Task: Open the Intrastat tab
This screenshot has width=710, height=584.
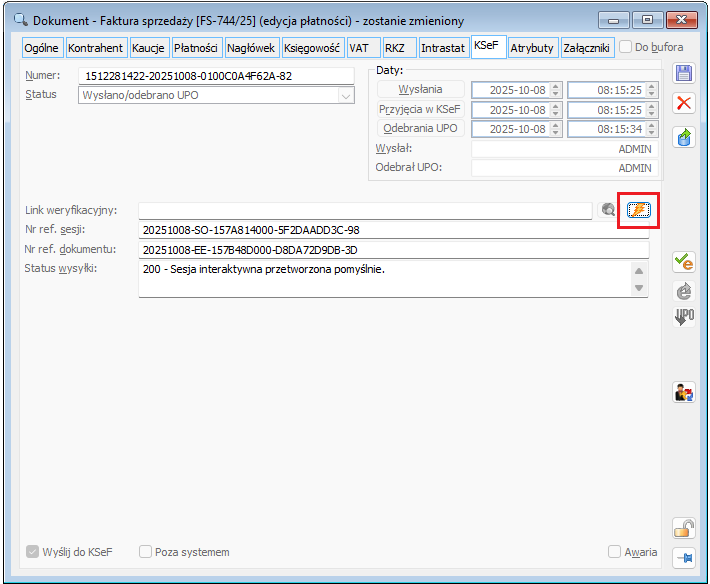Action: pos(443,48)
